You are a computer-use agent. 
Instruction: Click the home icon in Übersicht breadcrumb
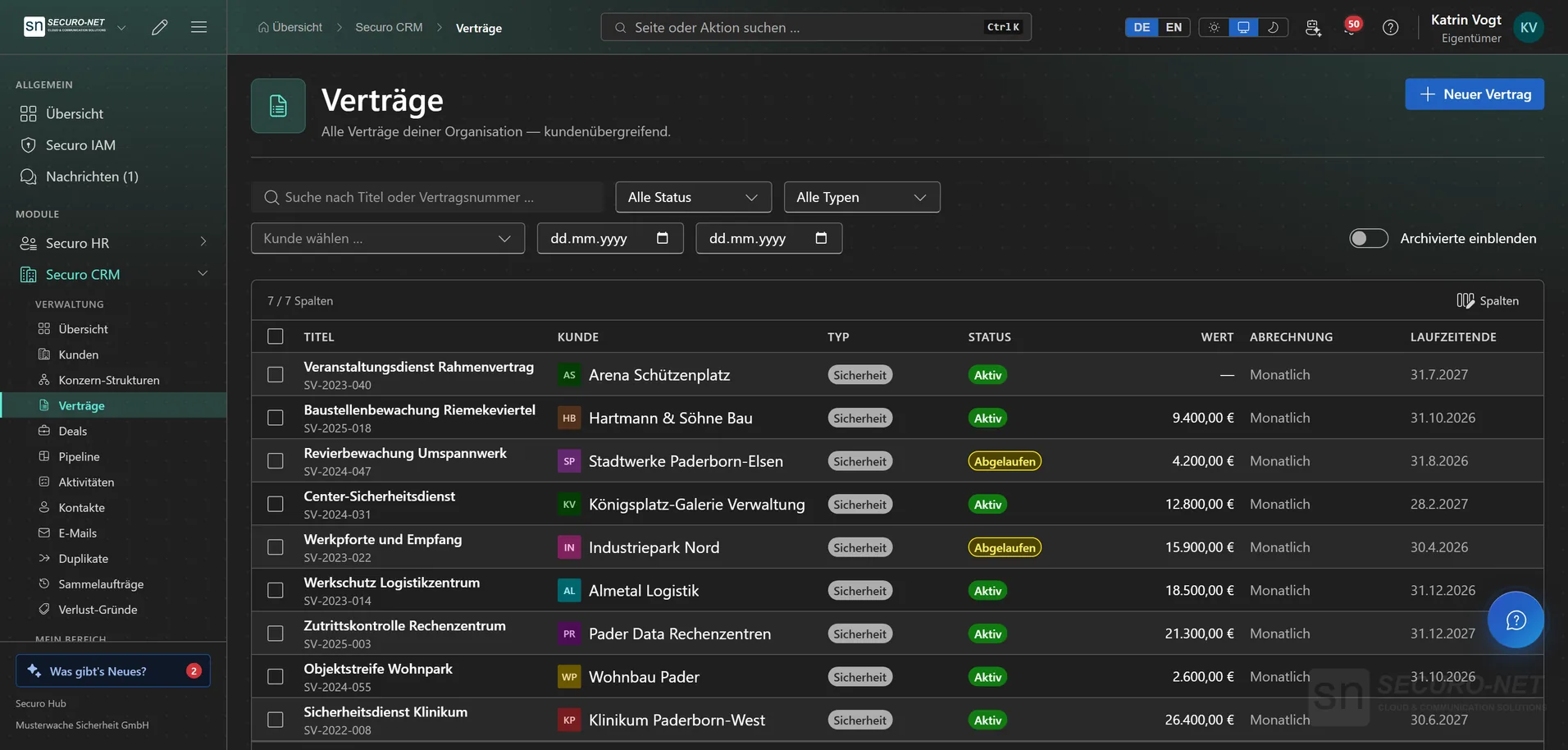pos(263,27)
